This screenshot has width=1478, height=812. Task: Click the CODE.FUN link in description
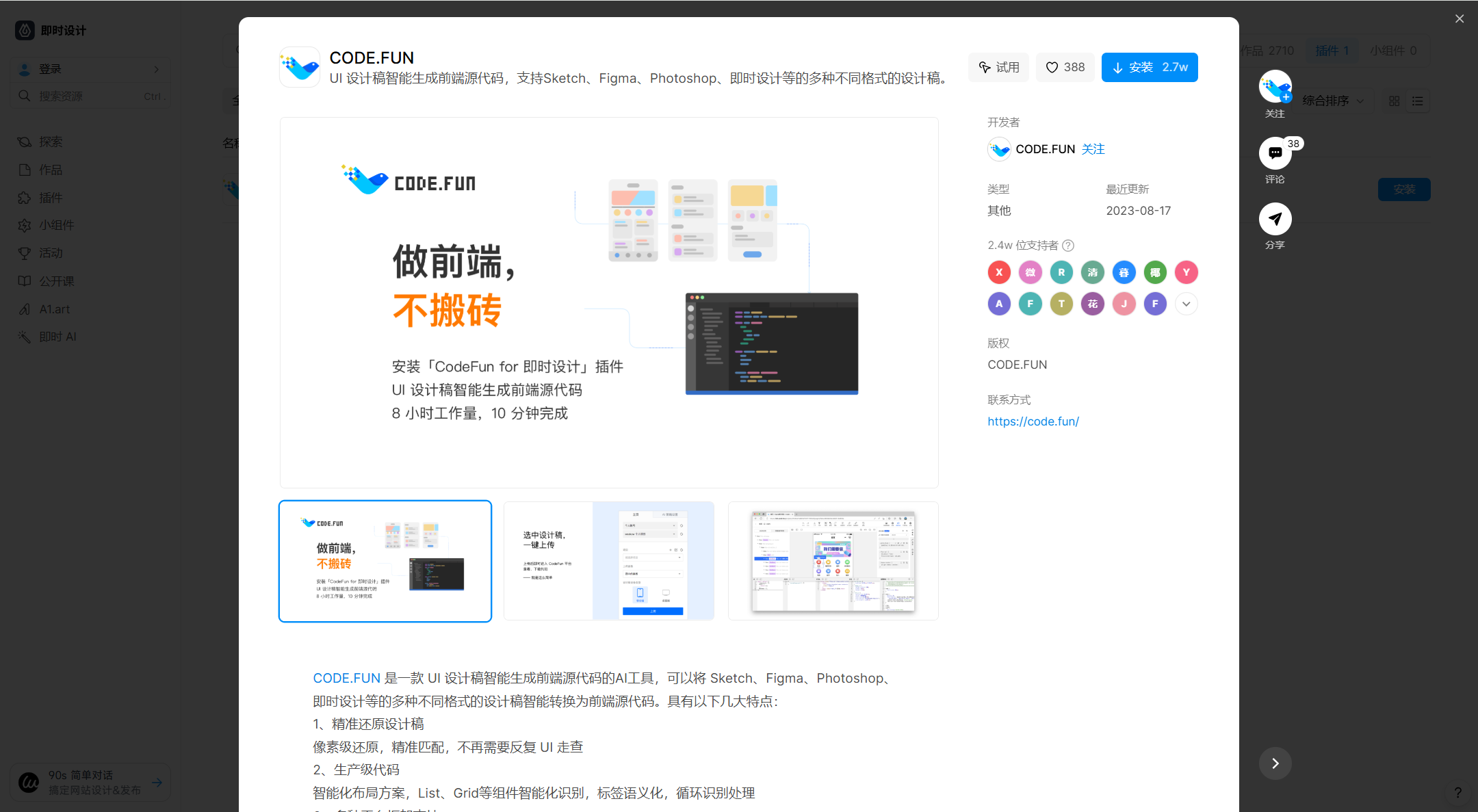coord(346,678)
